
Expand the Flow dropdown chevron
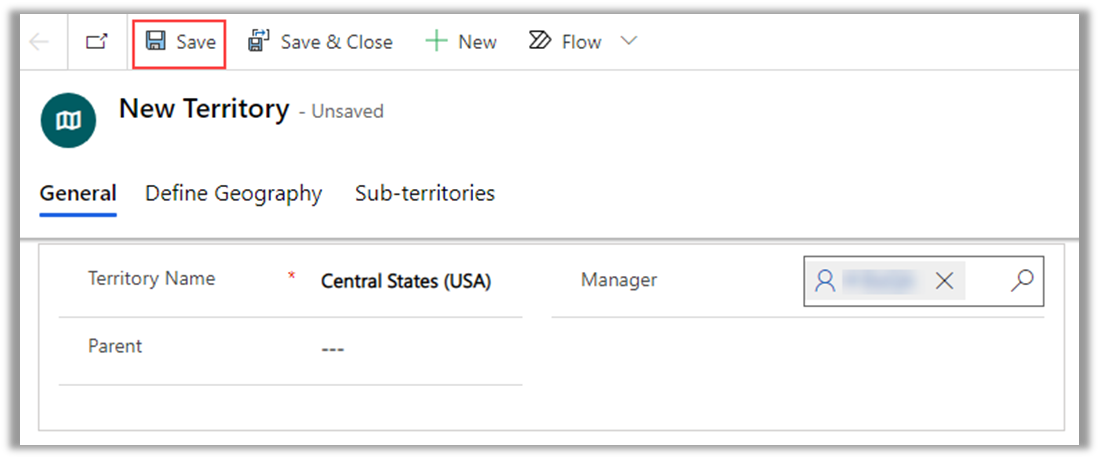[x=629, y=41]
